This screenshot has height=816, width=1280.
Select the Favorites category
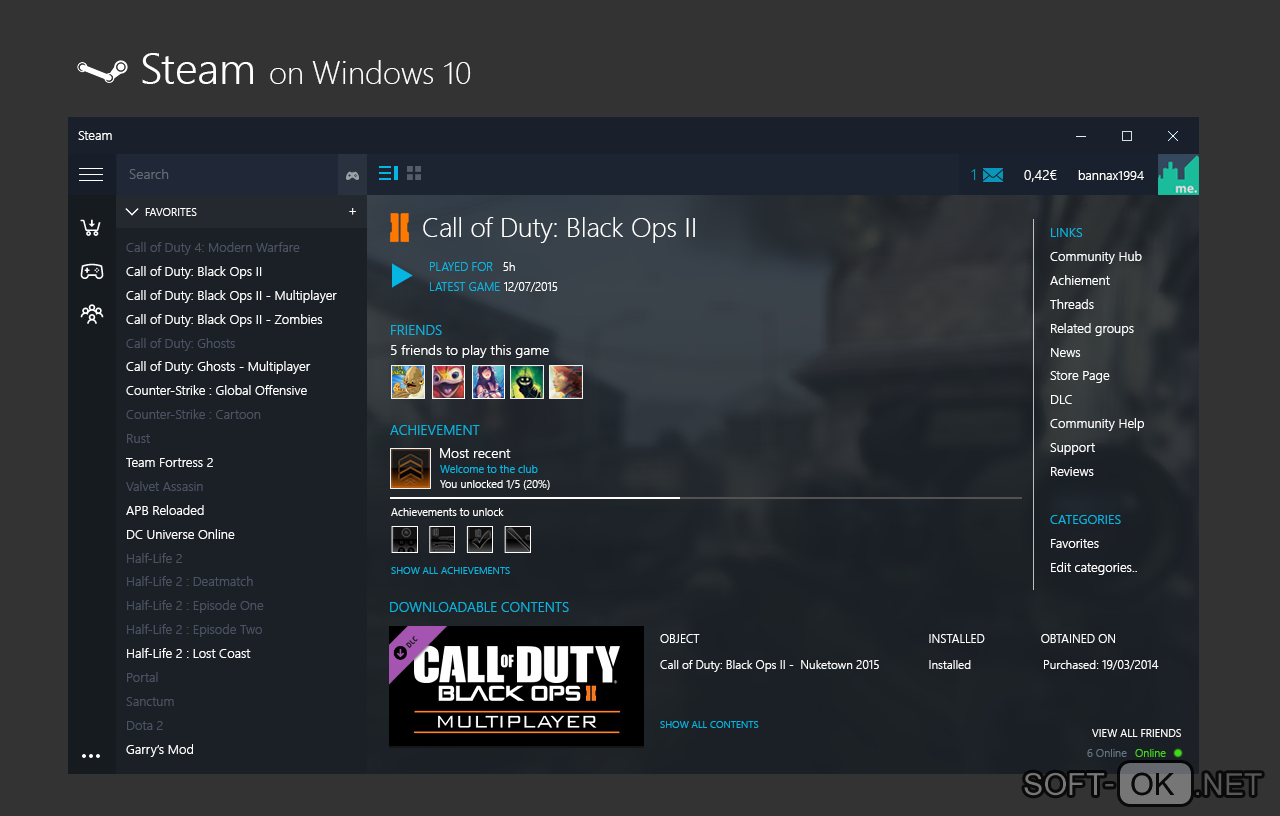(x=1075, y=544)
